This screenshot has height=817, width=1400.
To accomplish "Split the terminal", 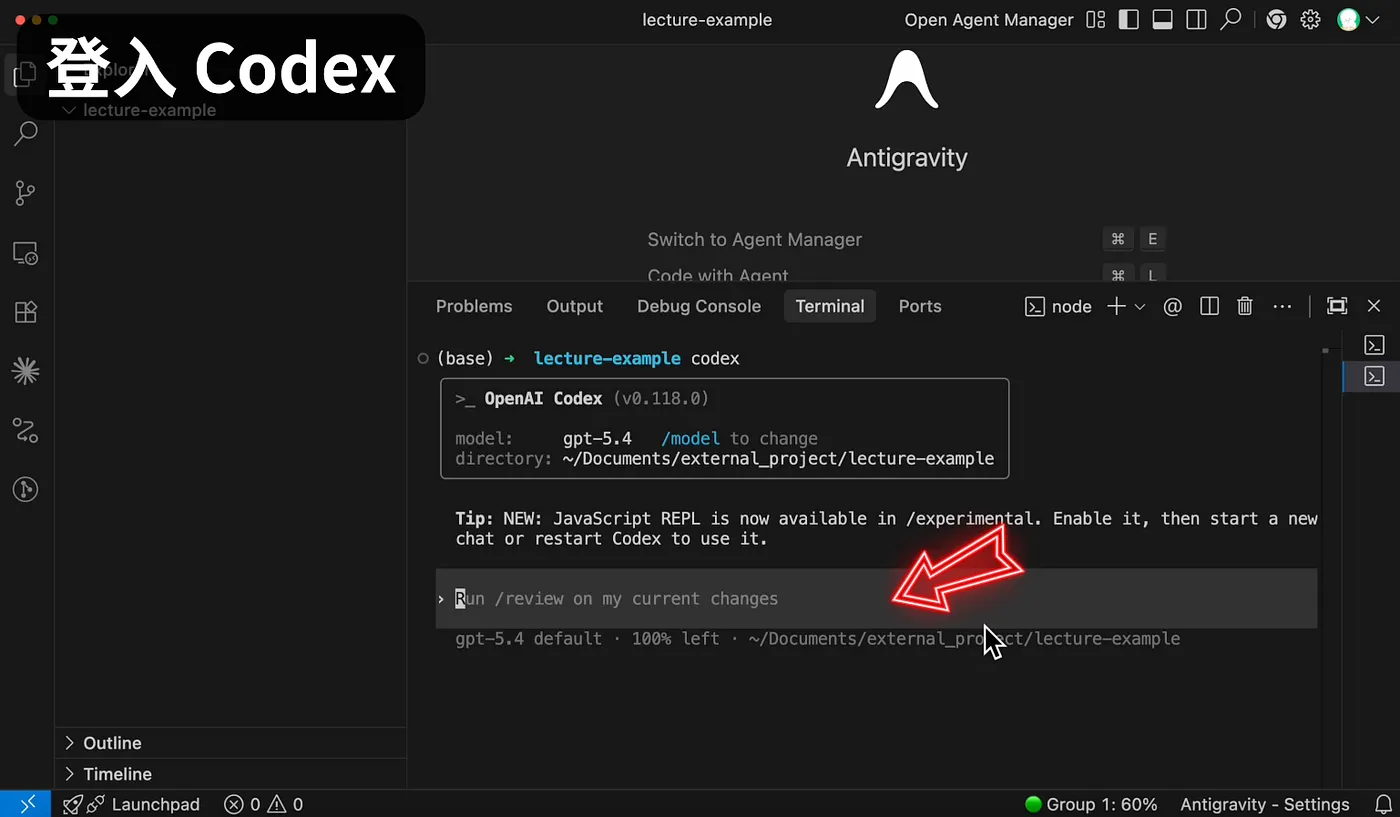I will (x=1209, y=307).
